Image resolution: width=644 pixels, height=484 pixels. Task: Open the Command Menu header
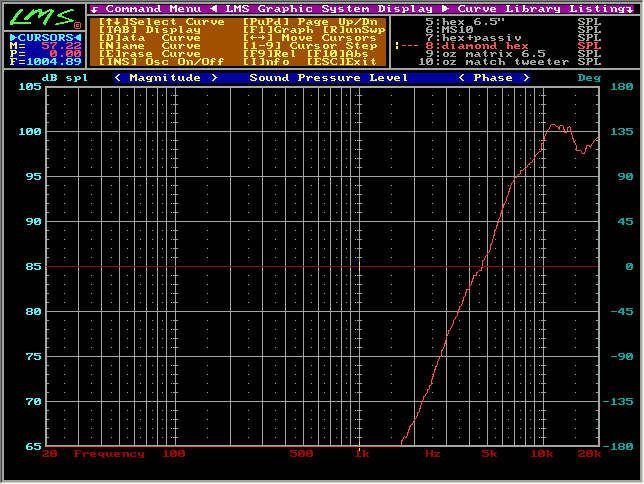(154, 9)
